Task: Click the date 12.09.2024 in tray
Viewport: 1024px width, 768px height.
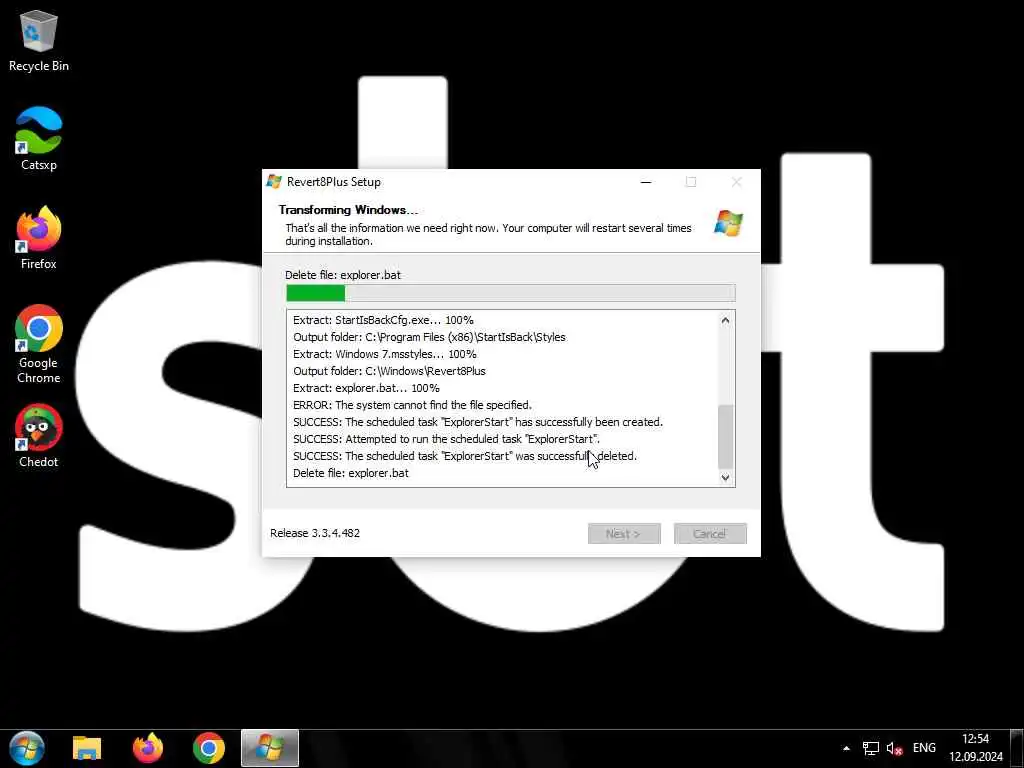Action: coord(976,757)
